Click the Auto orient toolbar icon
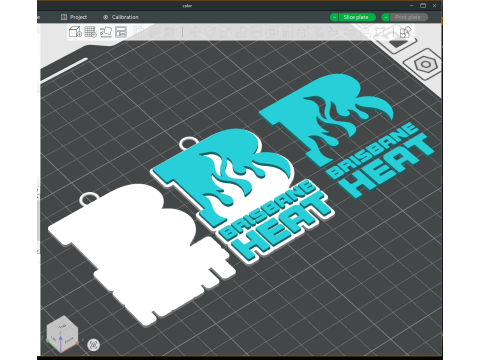The image size is (480, 360). (106, 32)
